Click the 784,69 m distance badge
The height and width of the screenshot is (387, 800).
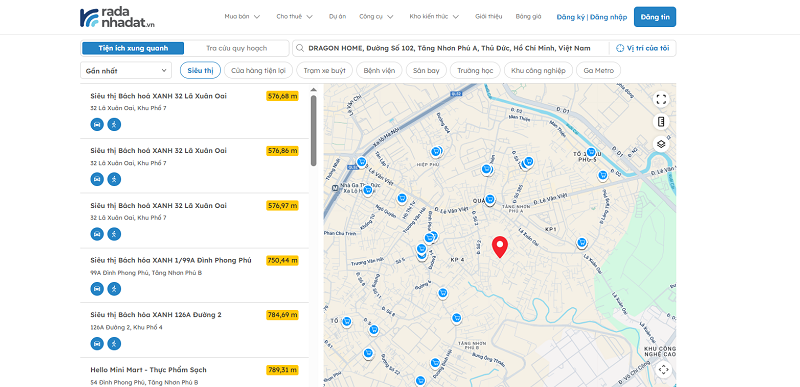[282, 315]
